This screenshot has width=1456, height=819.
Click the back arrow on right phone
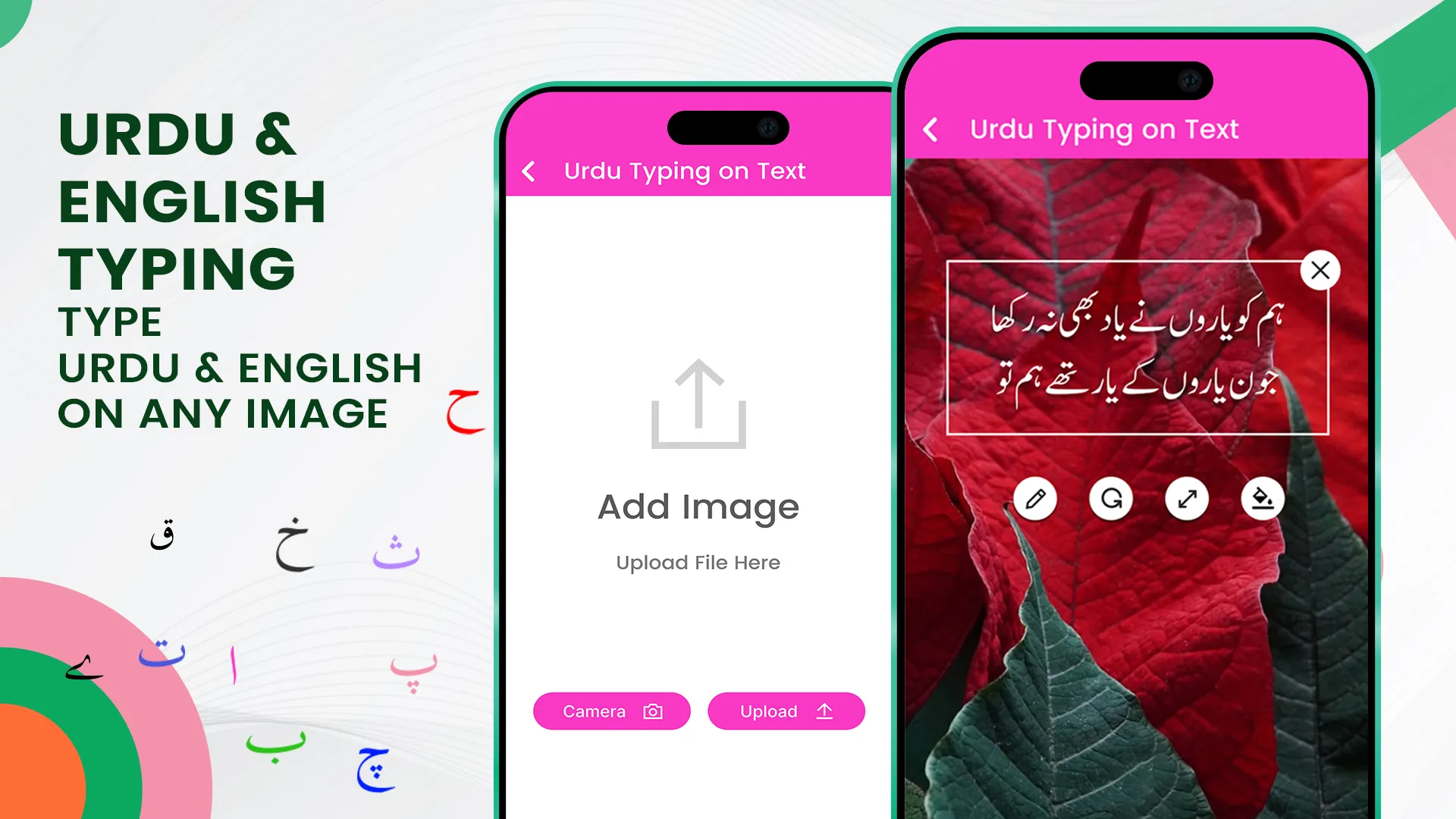click(x=931, y=129)
